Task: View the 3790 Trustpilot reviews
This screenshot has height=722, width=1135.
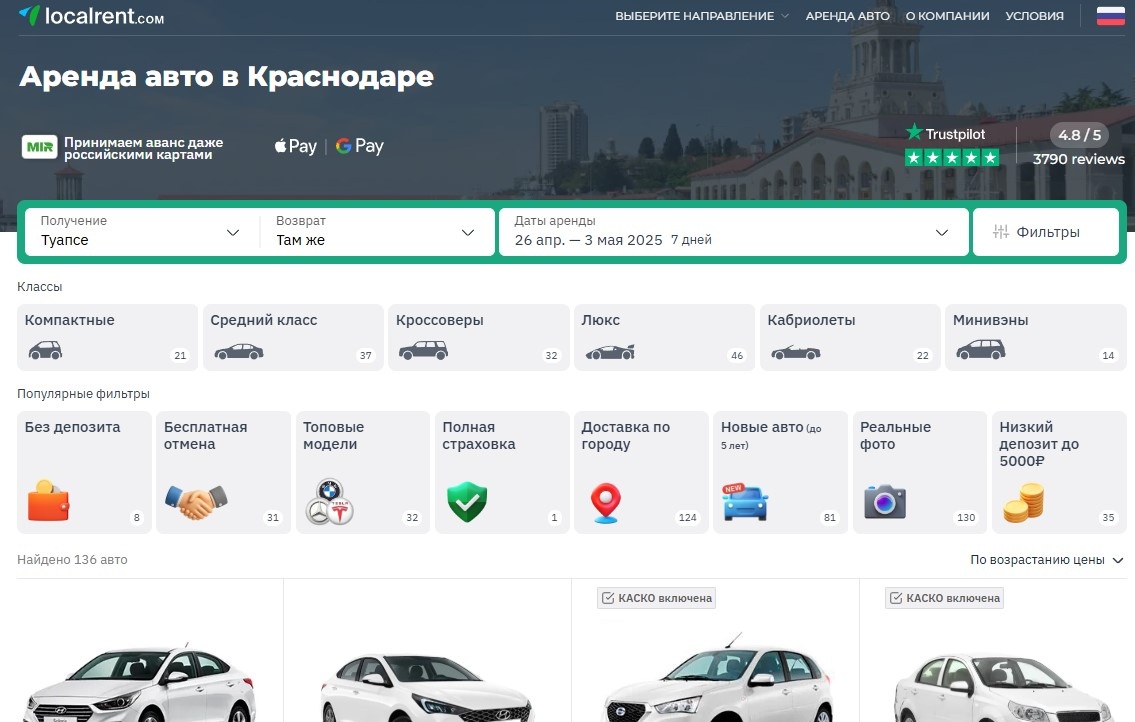Action: coord(1078,159)
